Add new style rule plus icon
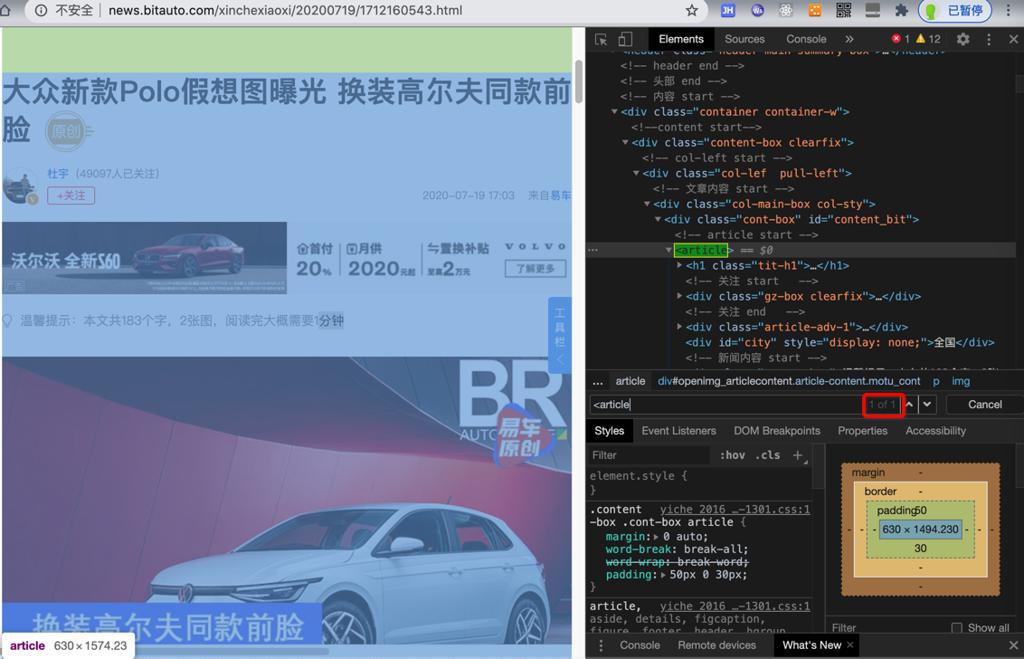The width and height of the screenshot is (1024, 659). [x=797, y=455]
